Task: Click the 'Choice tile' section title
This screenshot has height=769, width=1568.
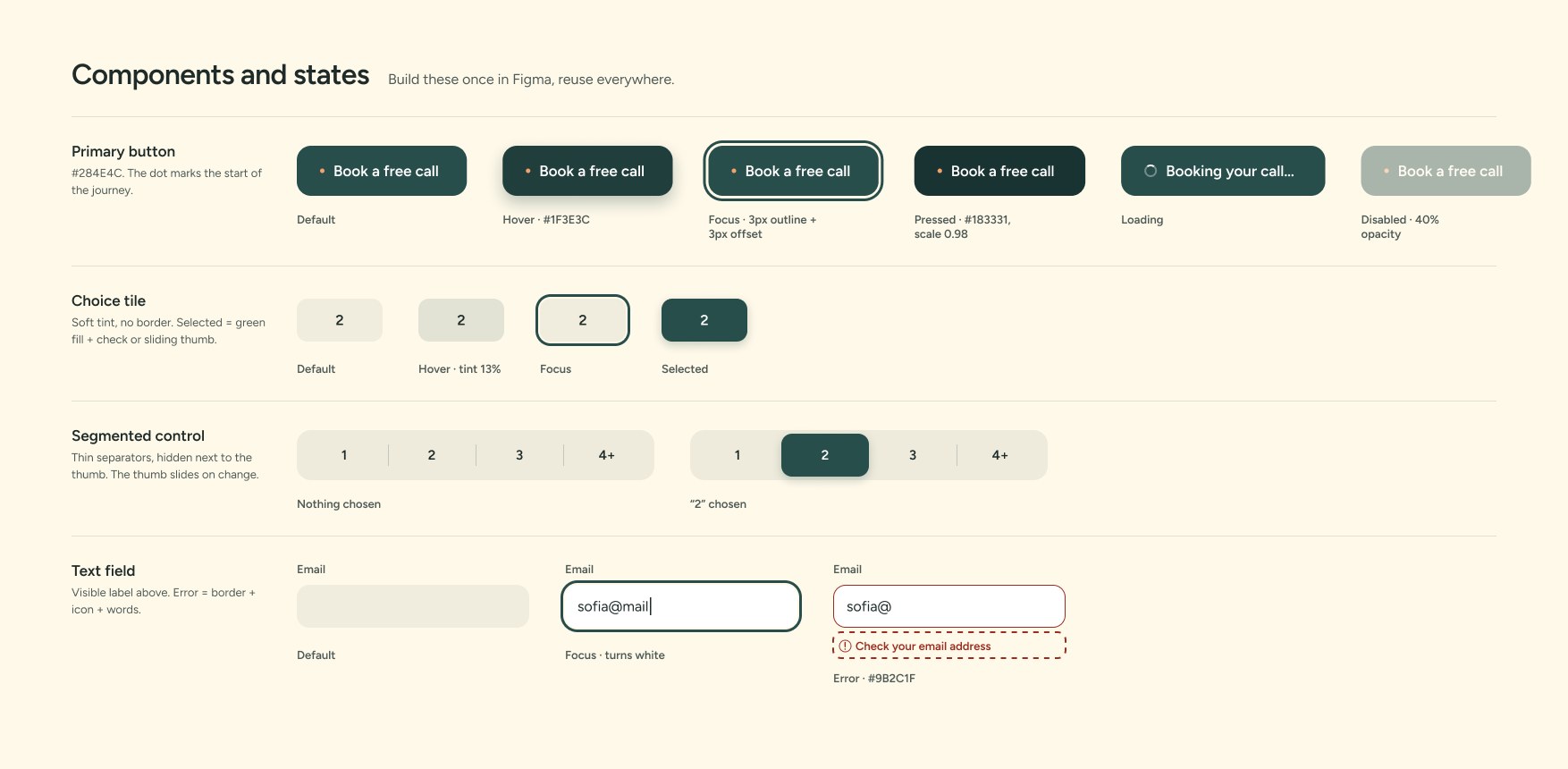Action: pyautogui.click(x=108, y=300)
